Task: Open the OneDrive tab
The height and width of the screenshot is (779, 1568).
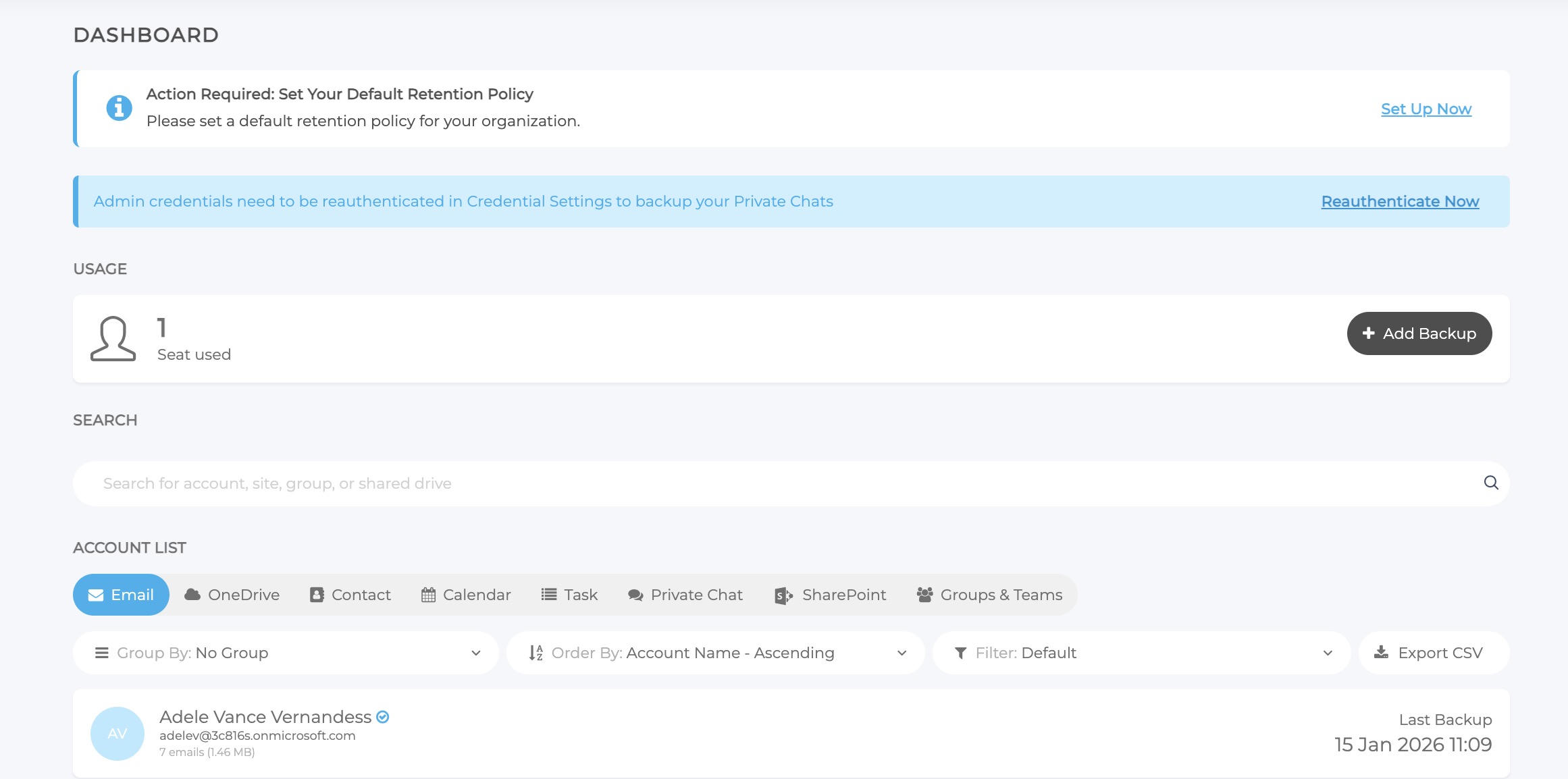Action: coord(232,595)
